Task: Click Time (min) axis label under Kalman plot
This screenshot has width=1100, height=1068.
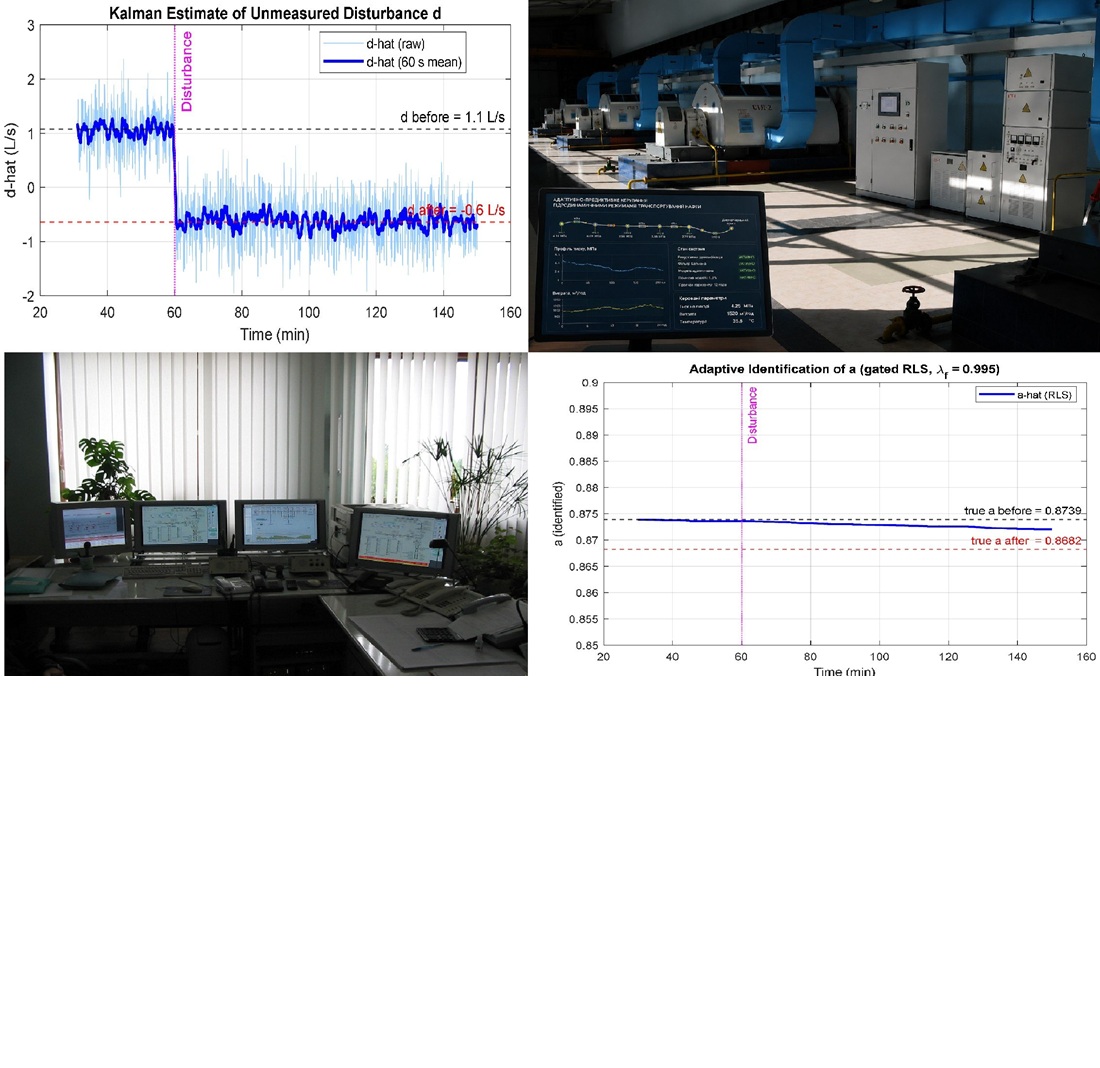Action: click(x=274, y=334)
